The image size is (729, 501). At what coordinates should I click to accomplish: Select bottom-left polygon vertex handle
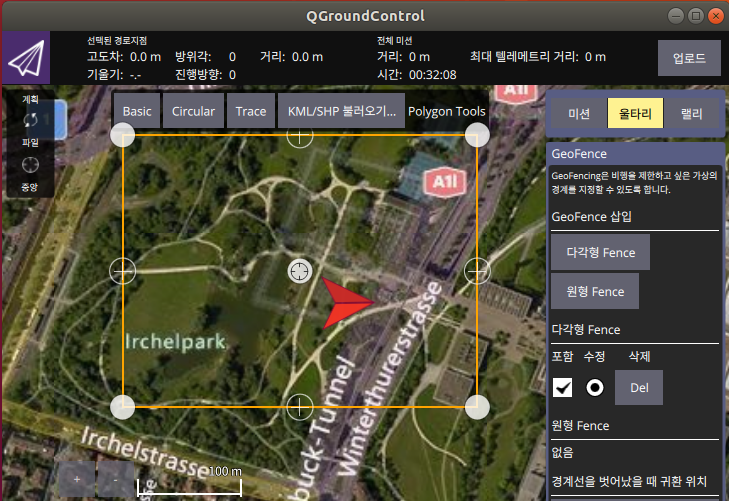(123, 407)
